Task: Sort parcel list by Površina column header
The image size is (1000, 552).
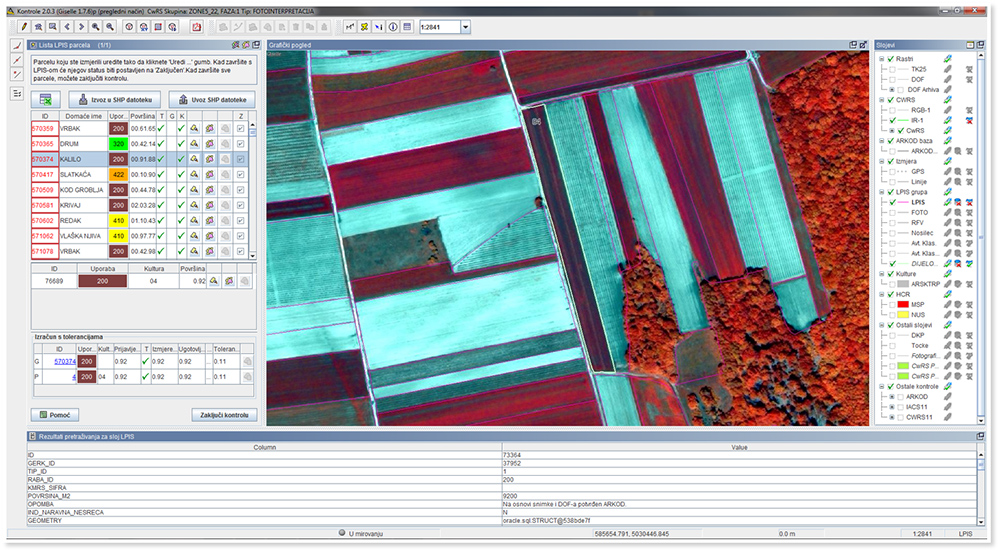Action: pyautogui.click(x=143, y=116)
